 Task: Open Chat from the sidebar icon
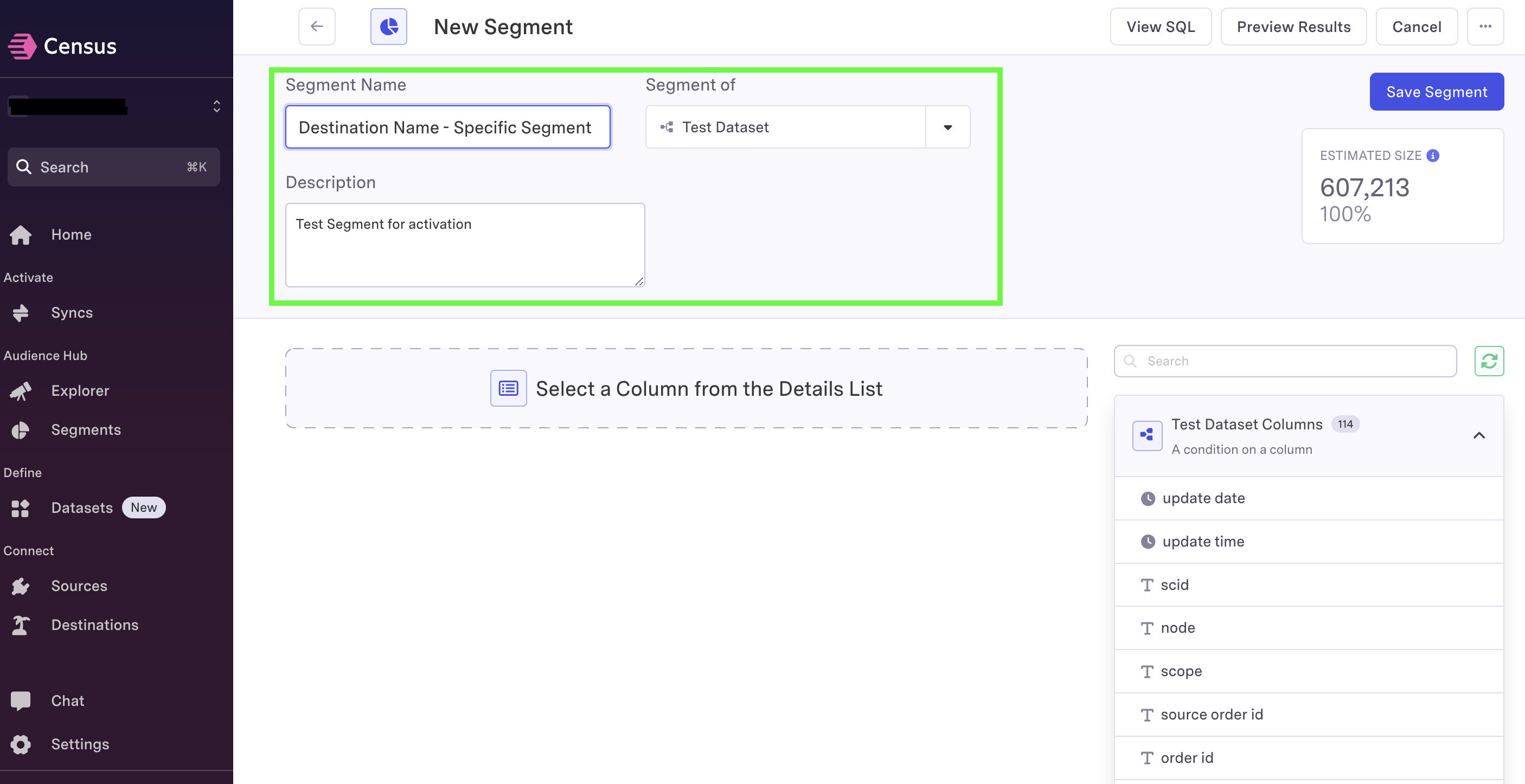(x=20, y=701)
